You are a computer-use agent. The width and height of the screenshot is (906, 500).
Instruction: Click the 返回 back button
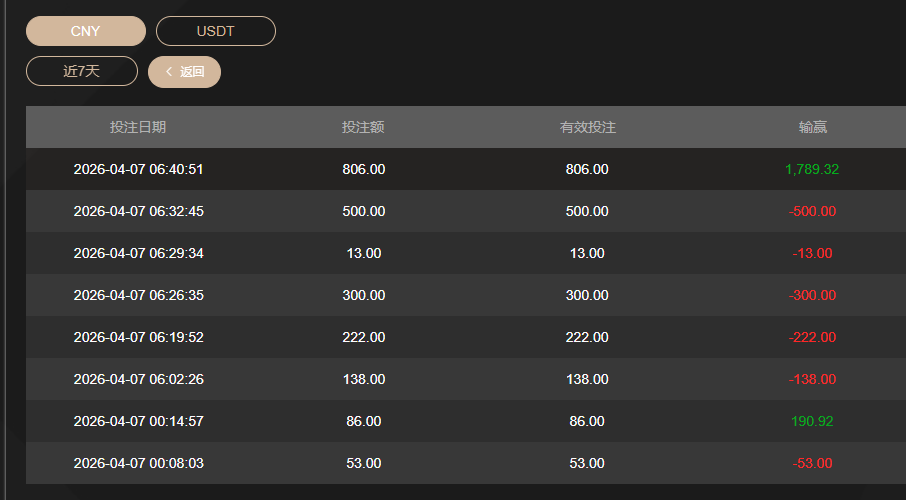click(x=184, y=72)
